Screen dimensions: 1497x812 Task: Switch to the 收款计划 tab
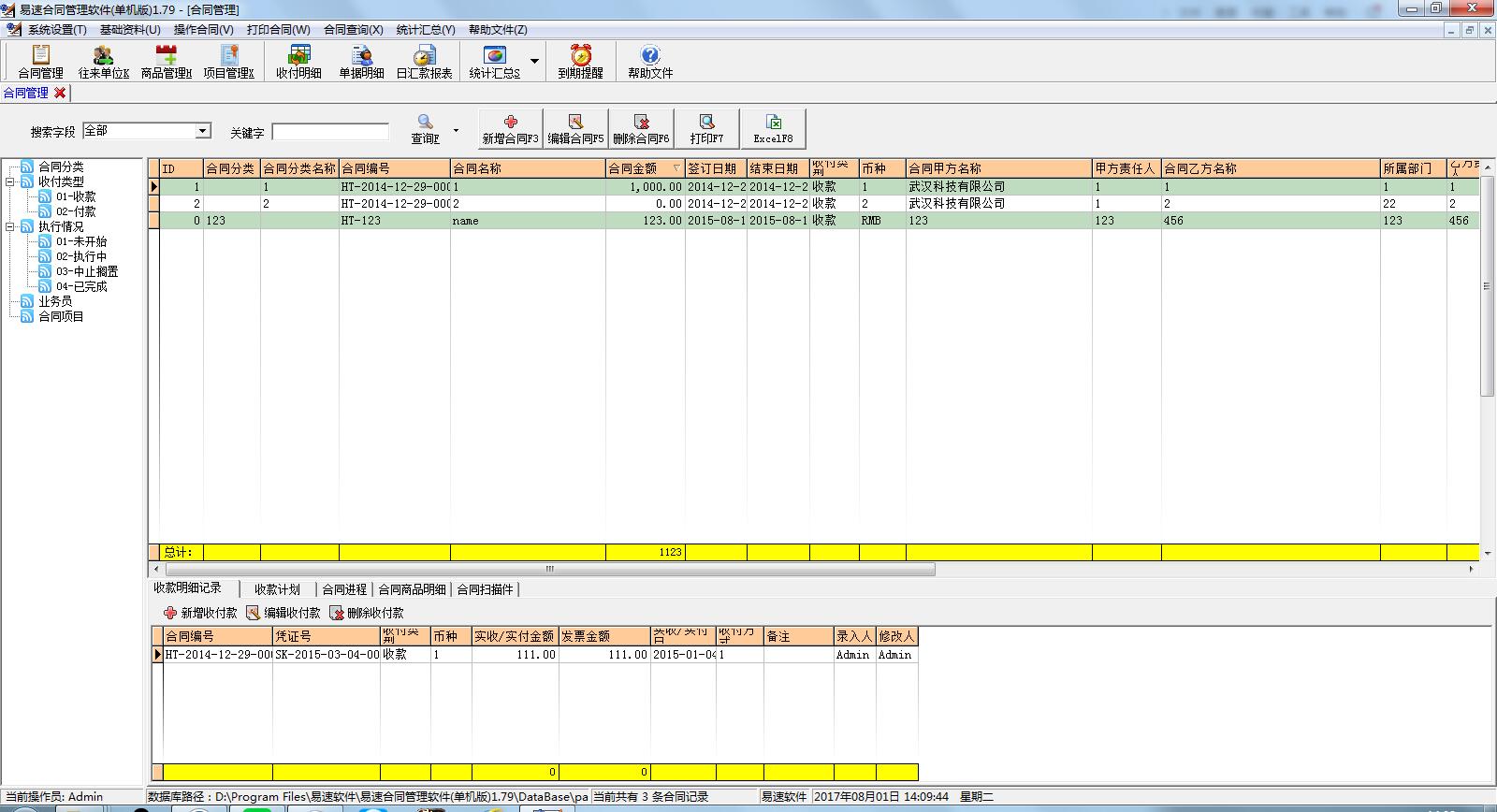coord(277,589)
